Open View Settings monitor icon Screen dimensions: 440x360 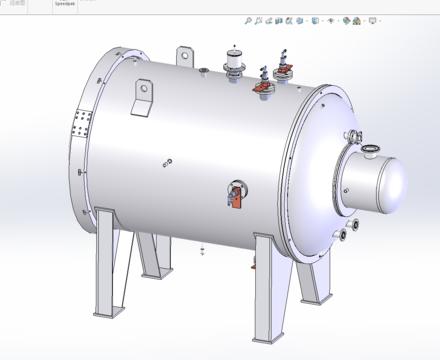coord(372,21)
